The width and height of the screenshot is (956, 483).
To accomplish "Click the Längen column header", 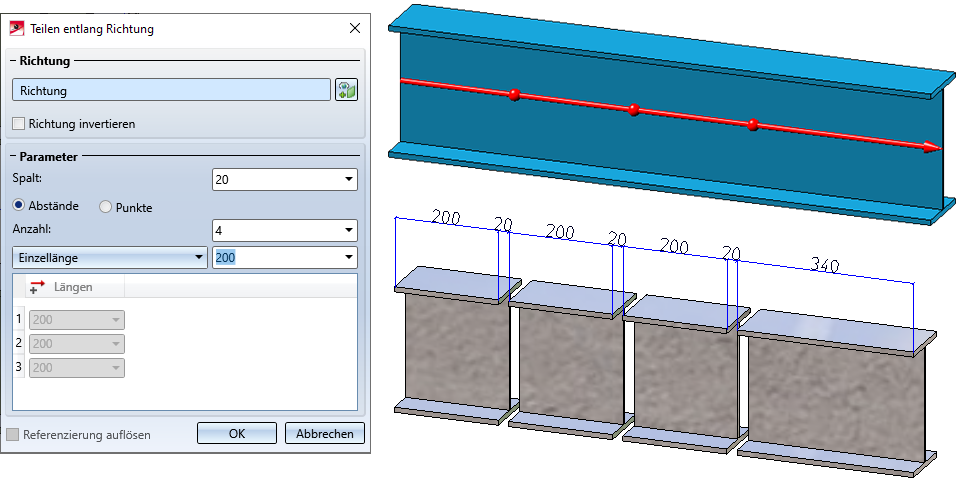I will (x=74, y=287).
